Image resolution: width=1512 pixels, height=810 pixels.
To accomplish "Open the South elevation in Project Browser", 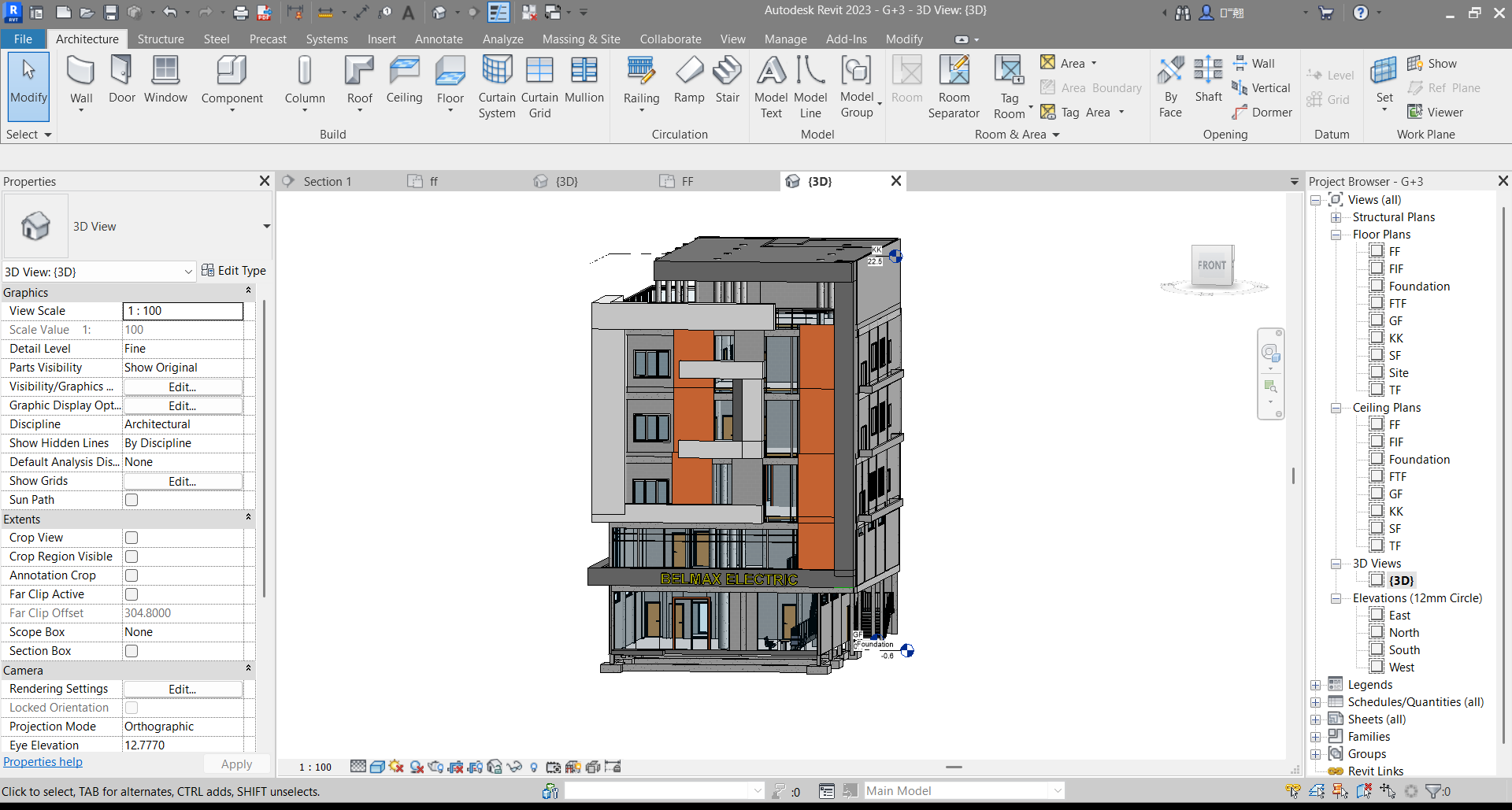I will pyautogui.click(x=1404, y=650).
